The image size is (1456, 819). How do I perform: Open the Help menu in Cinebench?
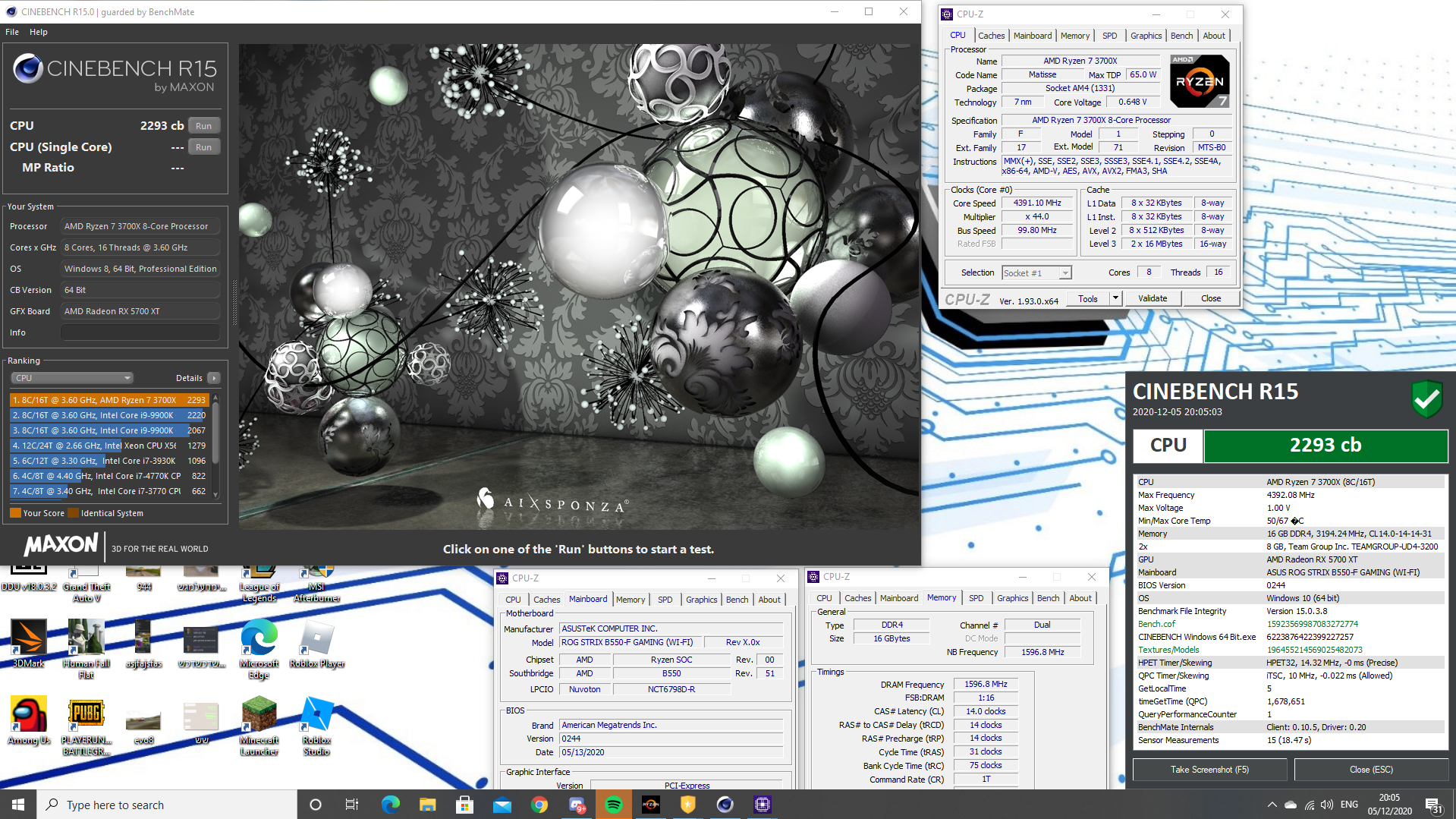[39, 32]
